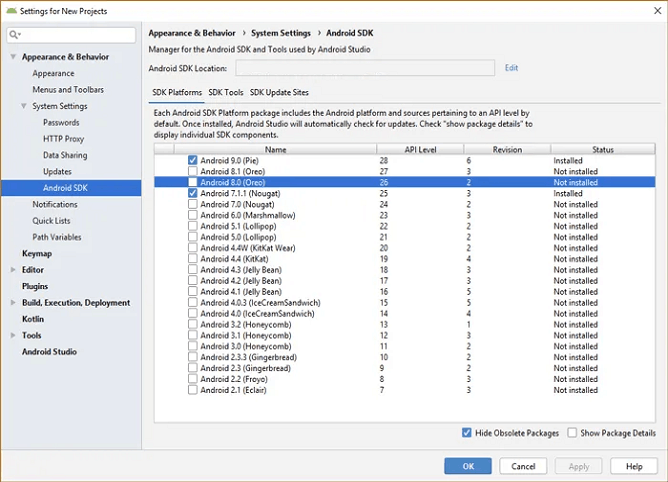Open Passwords settings
Viewport: 668px width, 482px height.
coord(61,122)
